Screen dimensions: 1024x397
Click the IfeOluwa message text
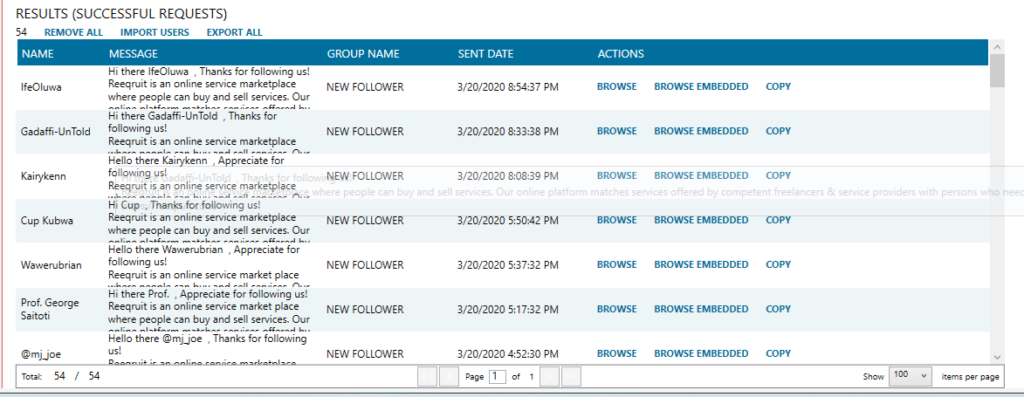[x=209, y=87]
